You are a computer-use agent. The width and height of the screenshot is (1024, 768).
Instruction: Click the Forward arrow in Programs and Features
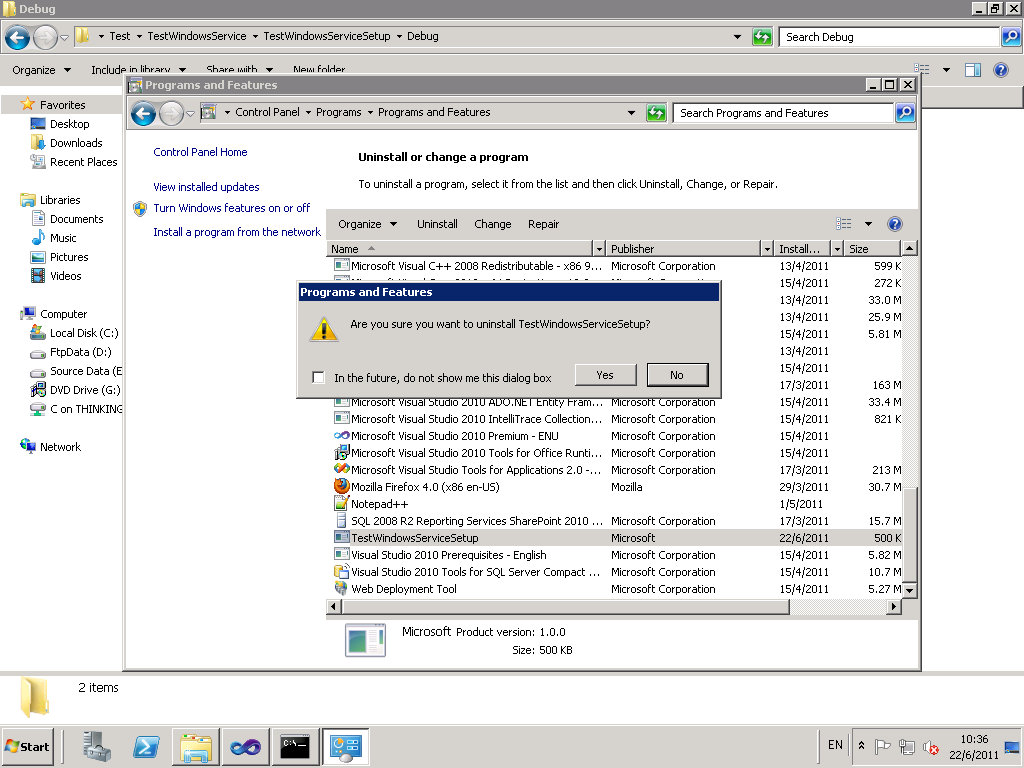(171, 114)
